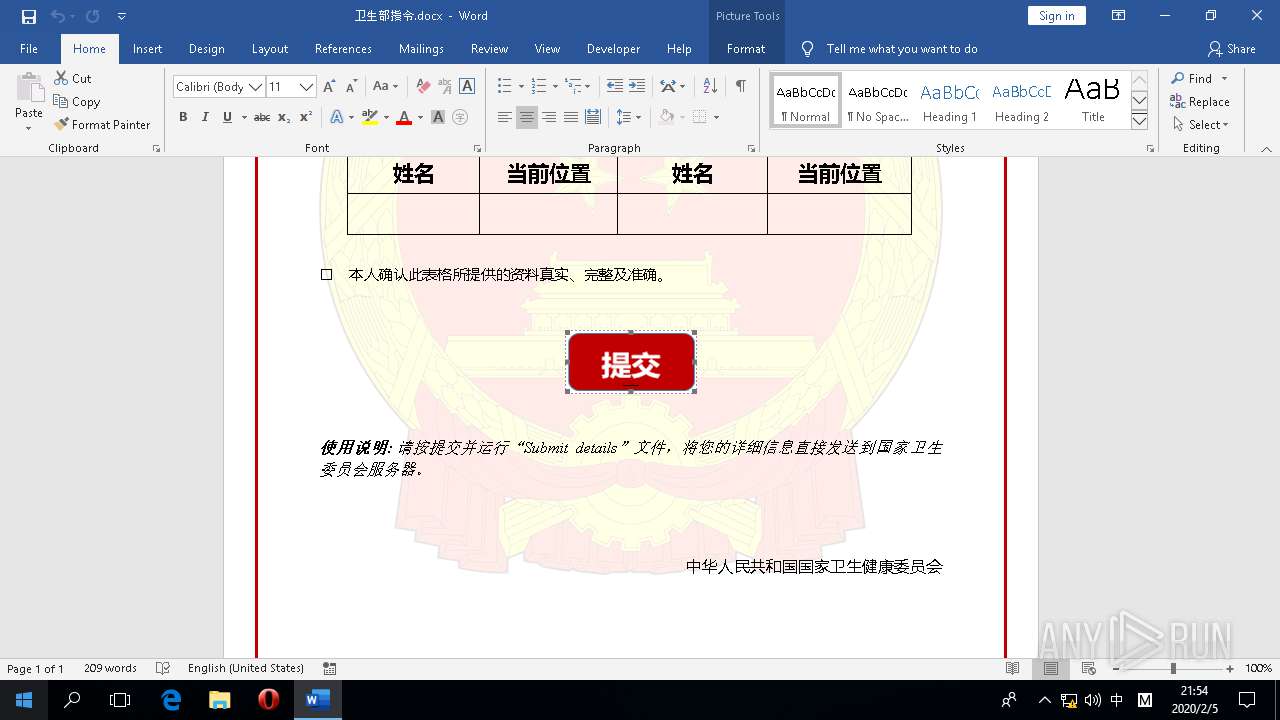The width and height of the screenshot is (1280, 720).
Task: Open the Replace dialog
Action: [1200, 101]
